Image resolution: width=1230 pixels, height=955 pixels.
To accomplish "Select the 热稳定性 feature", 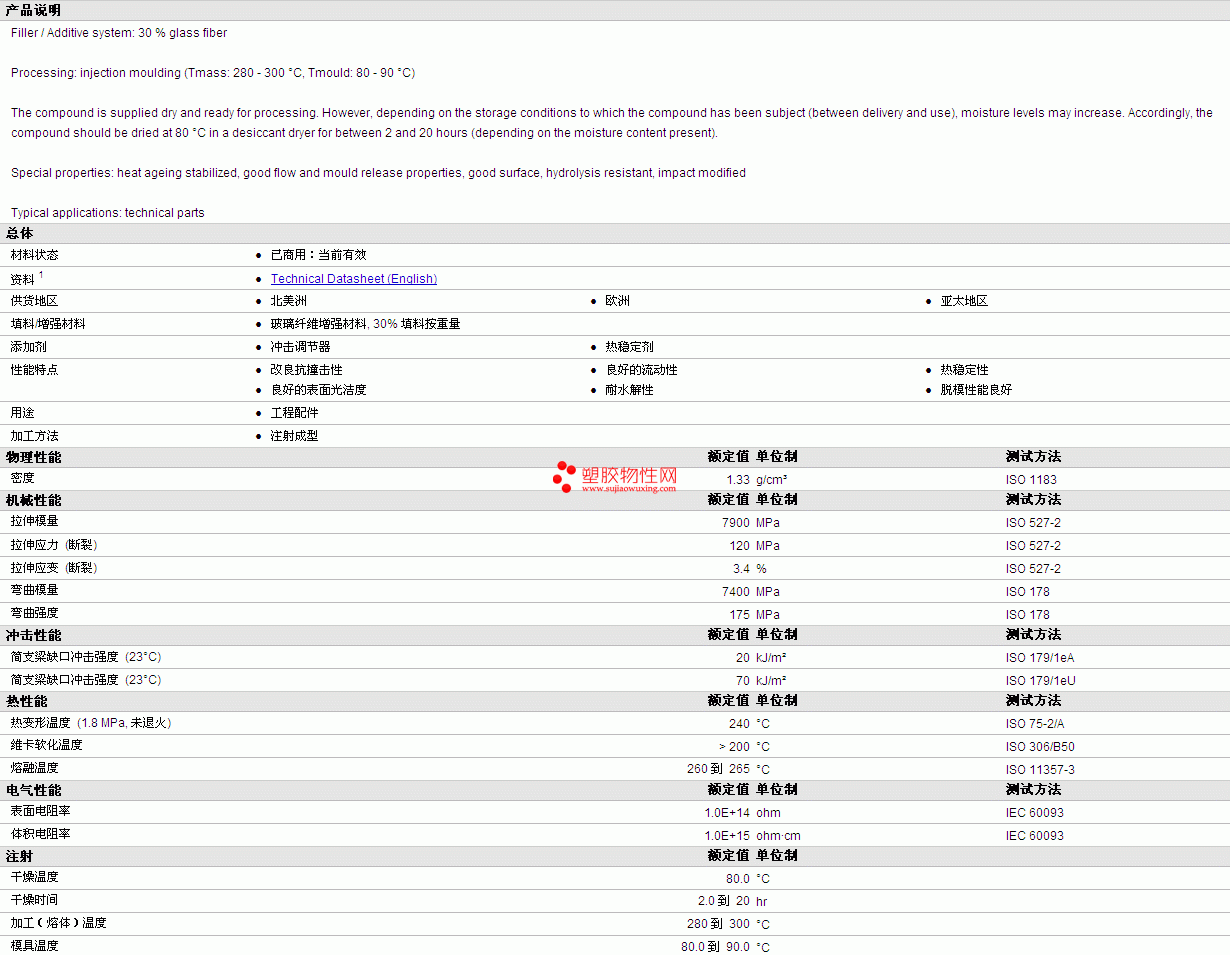I will tap(964, 370).
